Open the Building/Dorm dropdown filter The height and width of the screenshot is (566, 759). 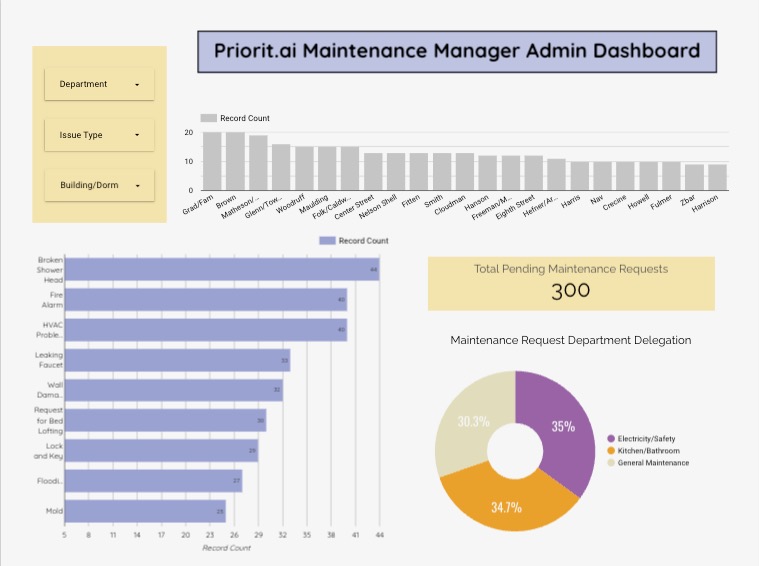pyautogui.click(x=99, y=185)
